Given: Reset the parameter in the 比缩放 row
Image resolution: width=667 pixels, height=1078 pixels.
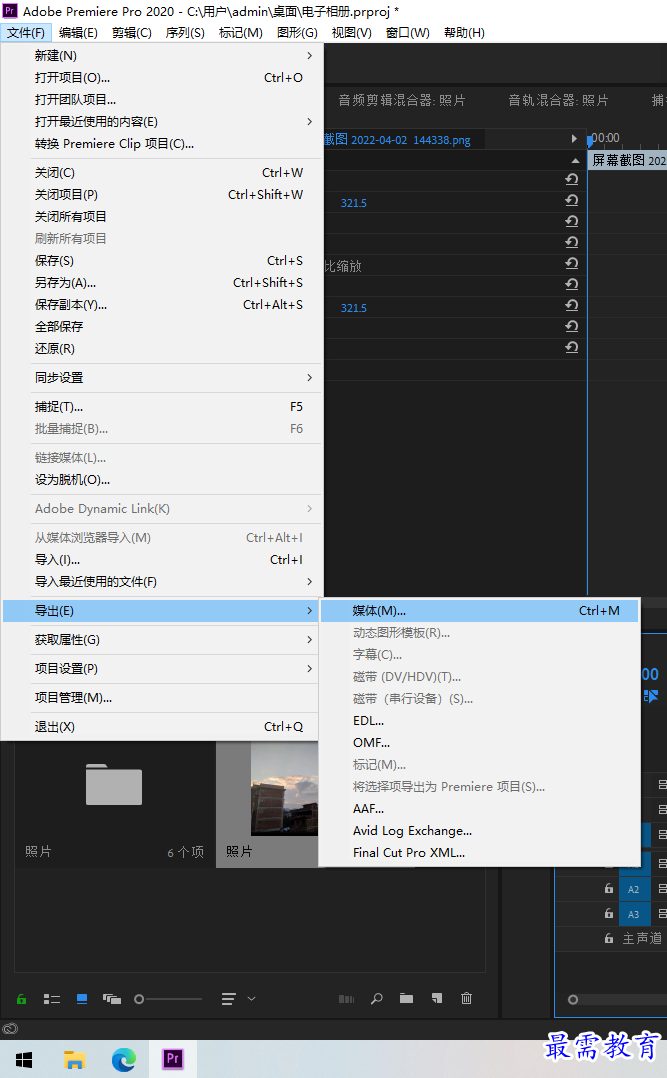Looking at the screenshot, I should pyautogui.click(x=571, y=263).
